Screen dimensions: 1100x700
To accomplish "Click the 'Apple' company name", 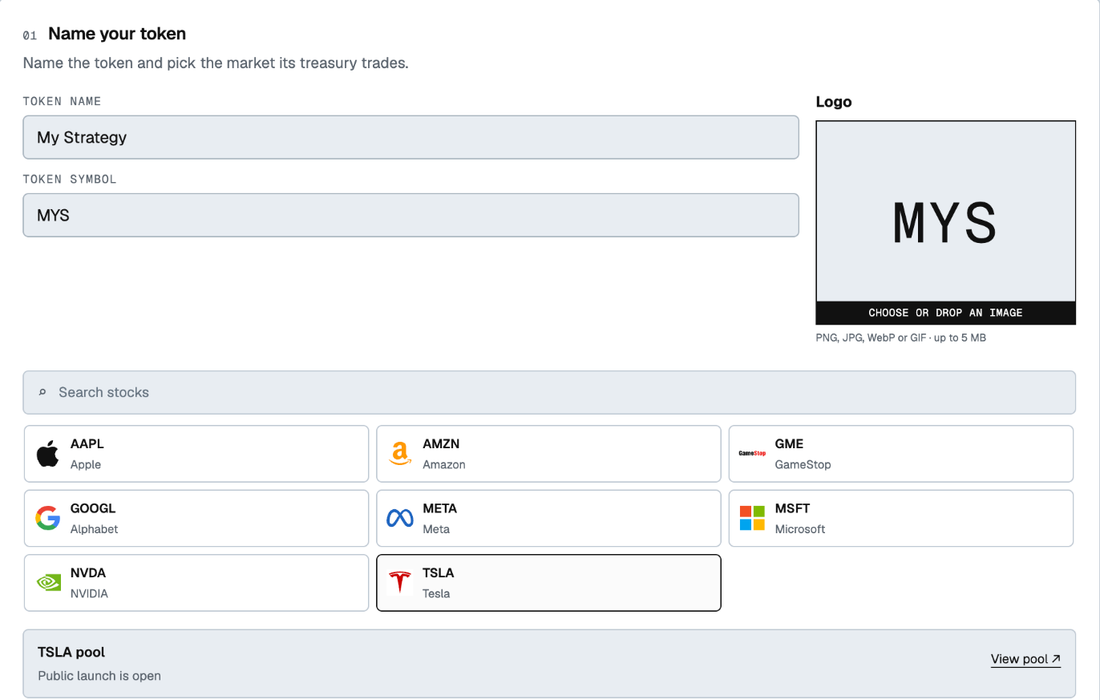I will click(x=86, y=464).
